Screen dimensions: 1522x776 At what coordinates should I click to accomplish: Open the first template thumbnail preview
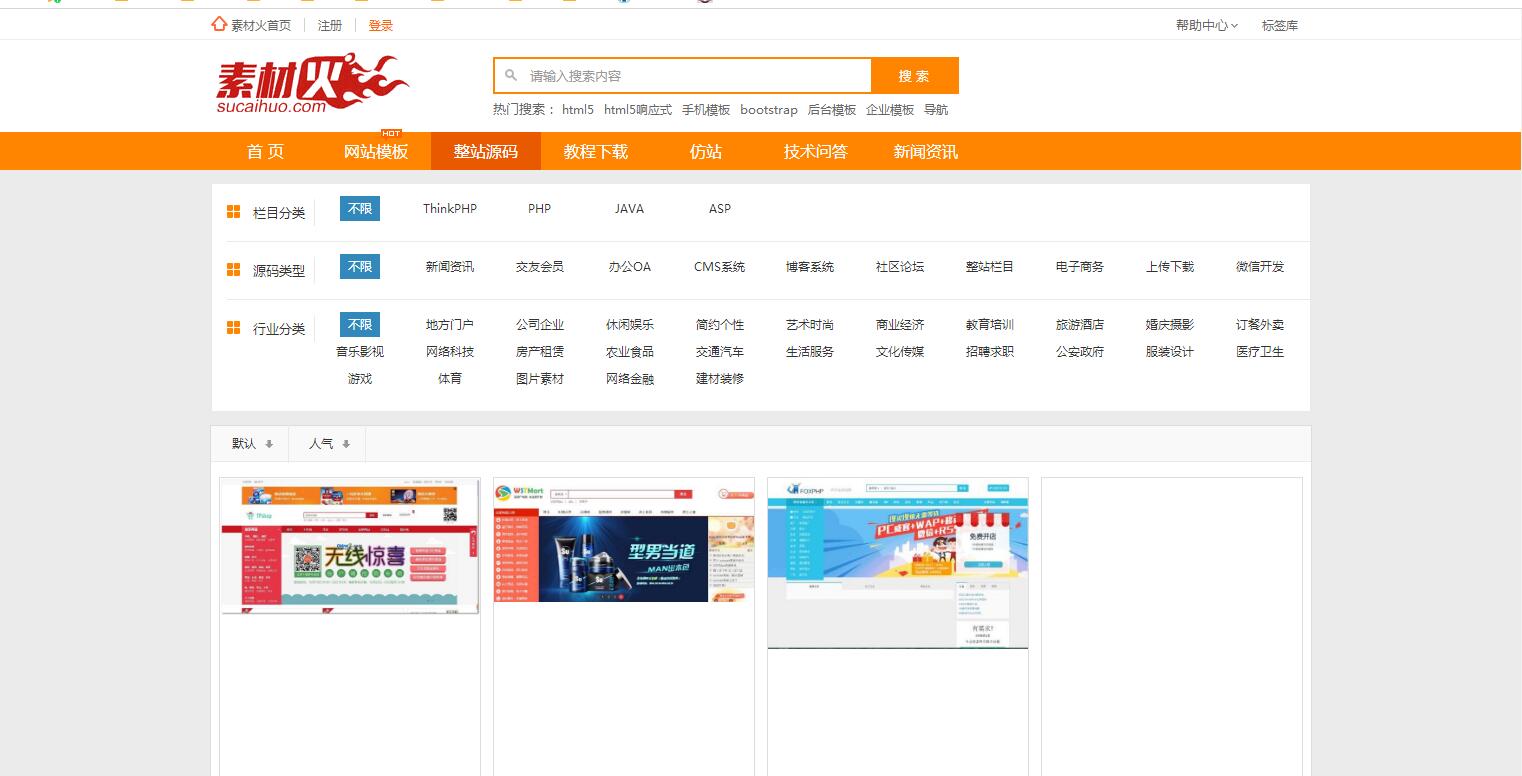pyautogui.click(x=349, y=546)
